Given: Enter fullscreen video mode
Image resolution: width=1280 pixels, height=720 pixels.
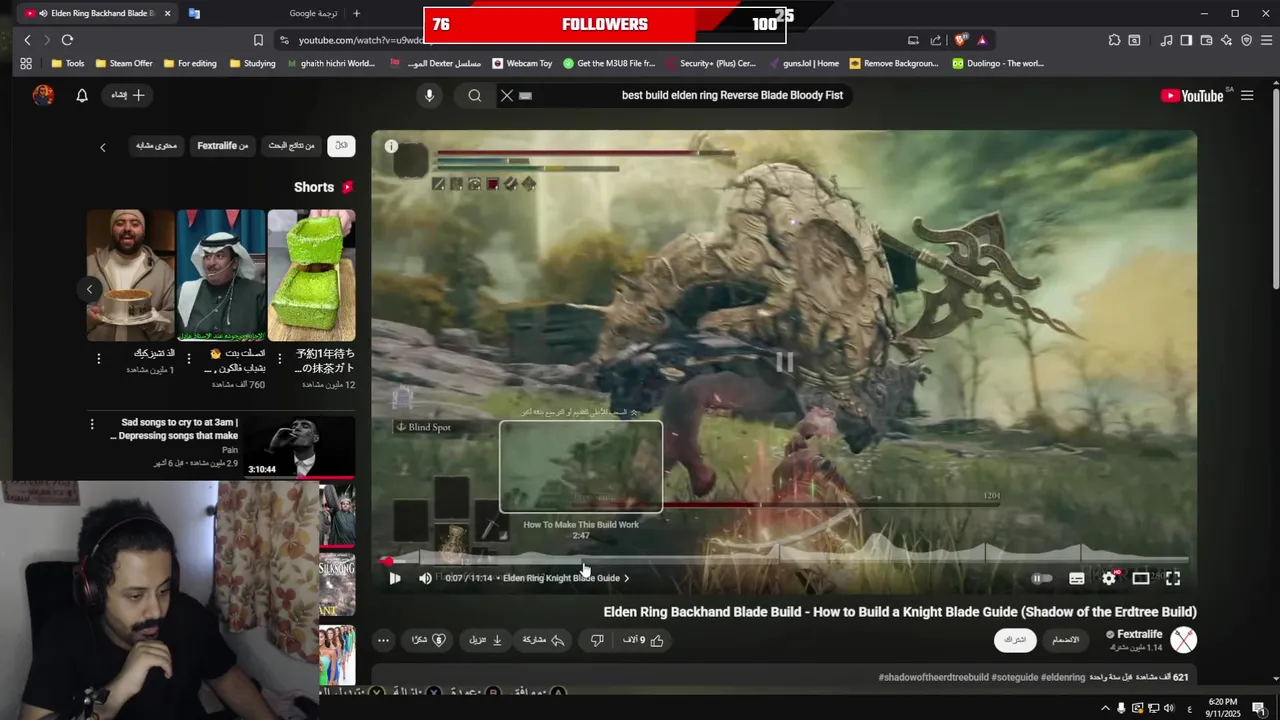Looking at the screenshot, I should click(1173, 578).
